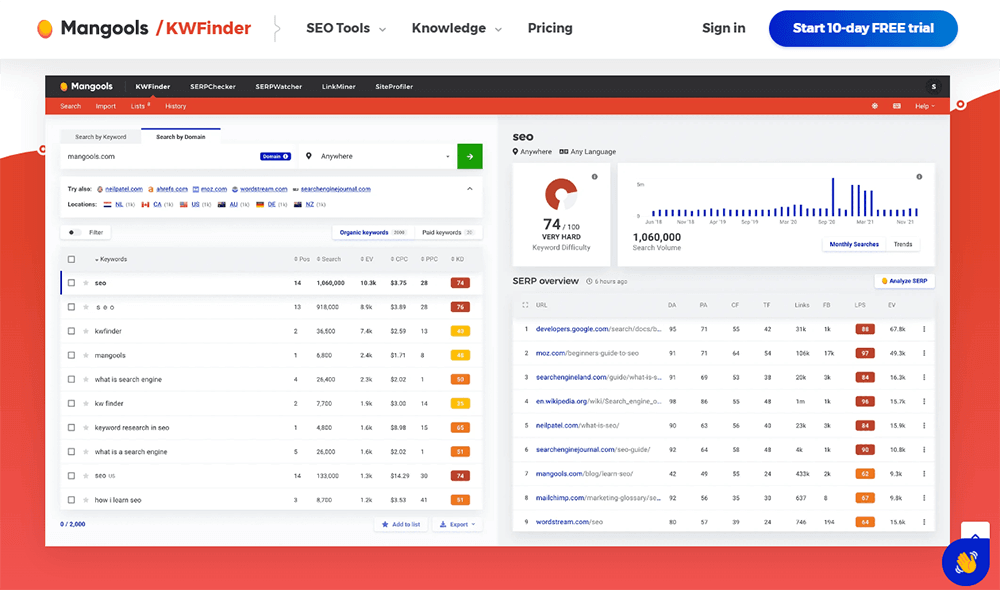The width and height of the screenshot is (1000, 590).
Task: Click the Mangools logo in the dark app bar
Action: pos(86,87)
